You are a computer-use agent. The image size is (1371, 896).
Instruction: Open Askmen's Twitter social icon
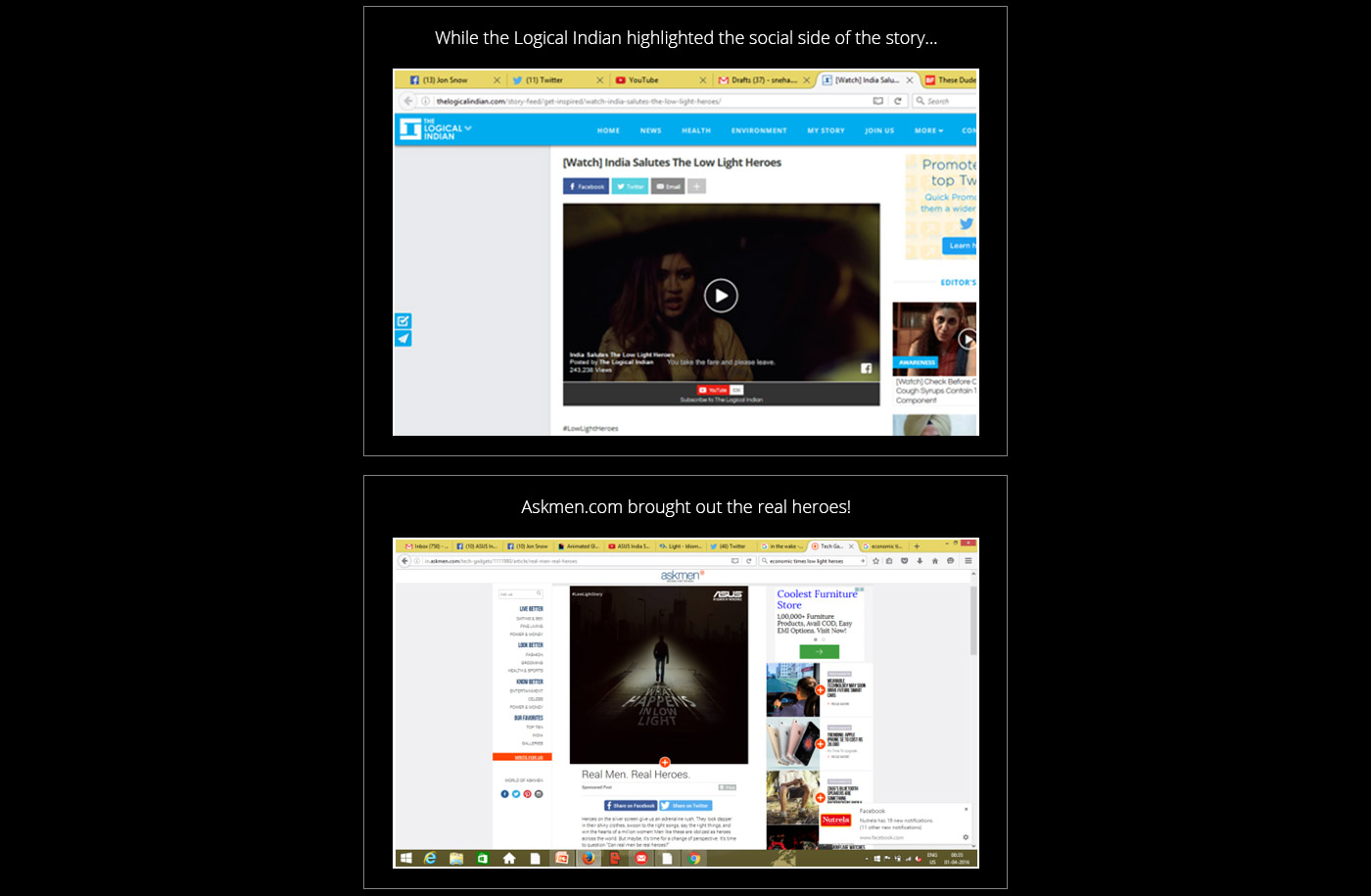(516, 794)
